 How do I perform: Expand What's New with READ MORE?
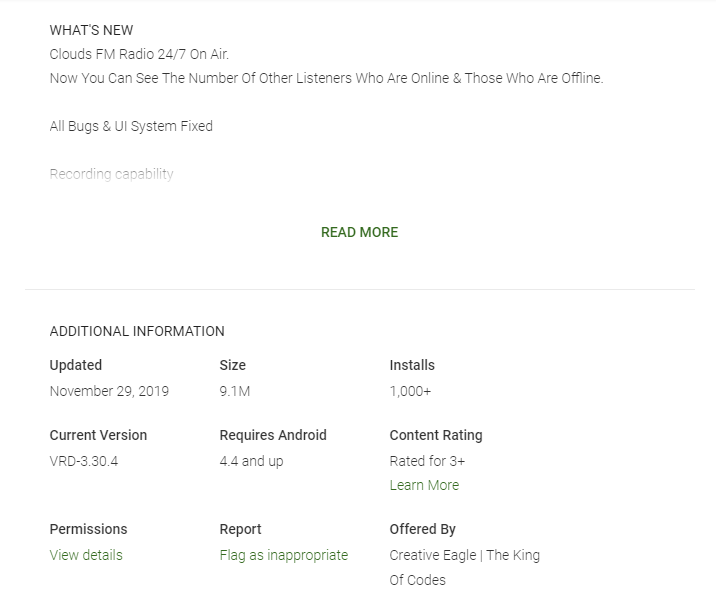tap(359, 232)
